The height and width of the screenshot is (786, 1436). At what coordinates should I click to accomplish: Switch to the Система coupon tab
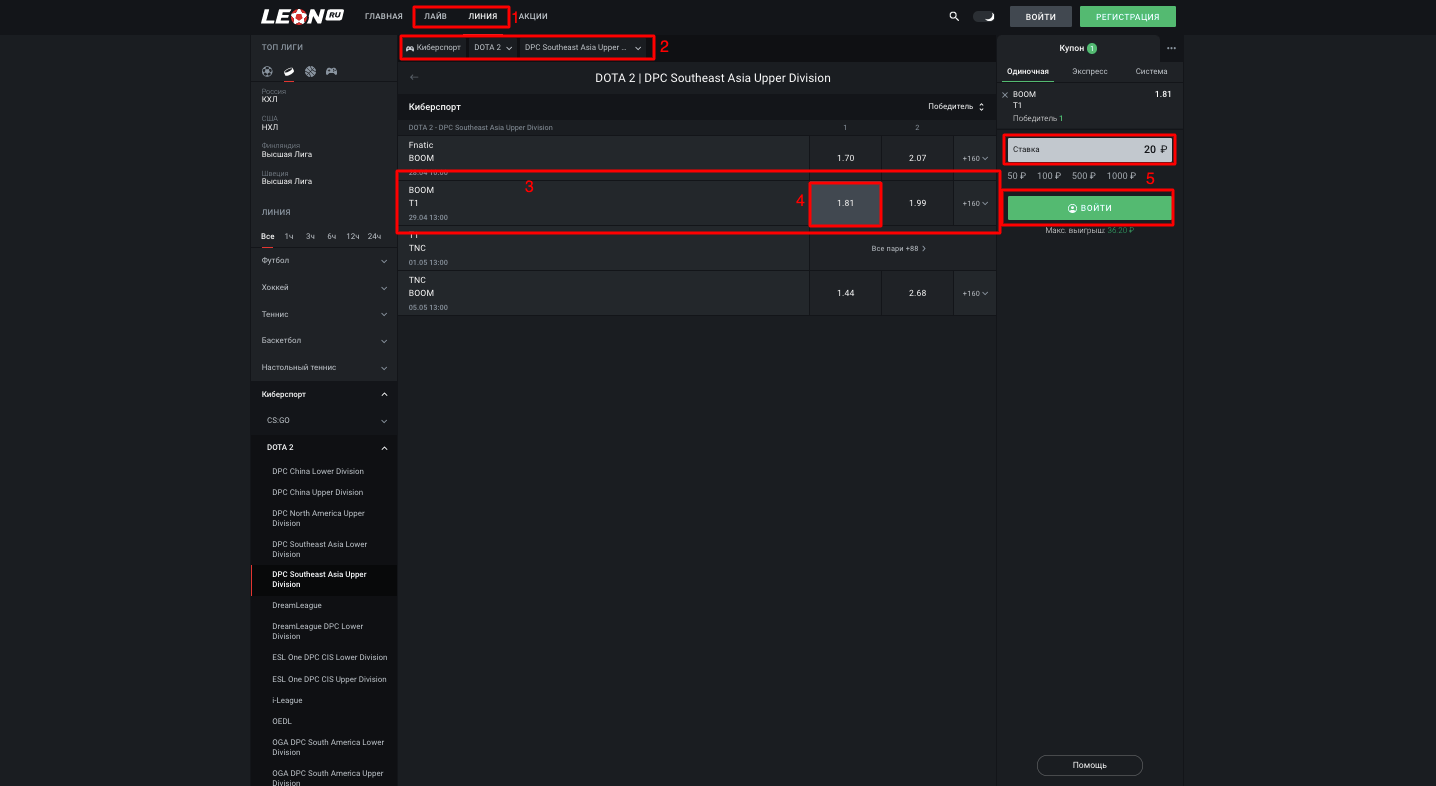[x=1151, y=71]
